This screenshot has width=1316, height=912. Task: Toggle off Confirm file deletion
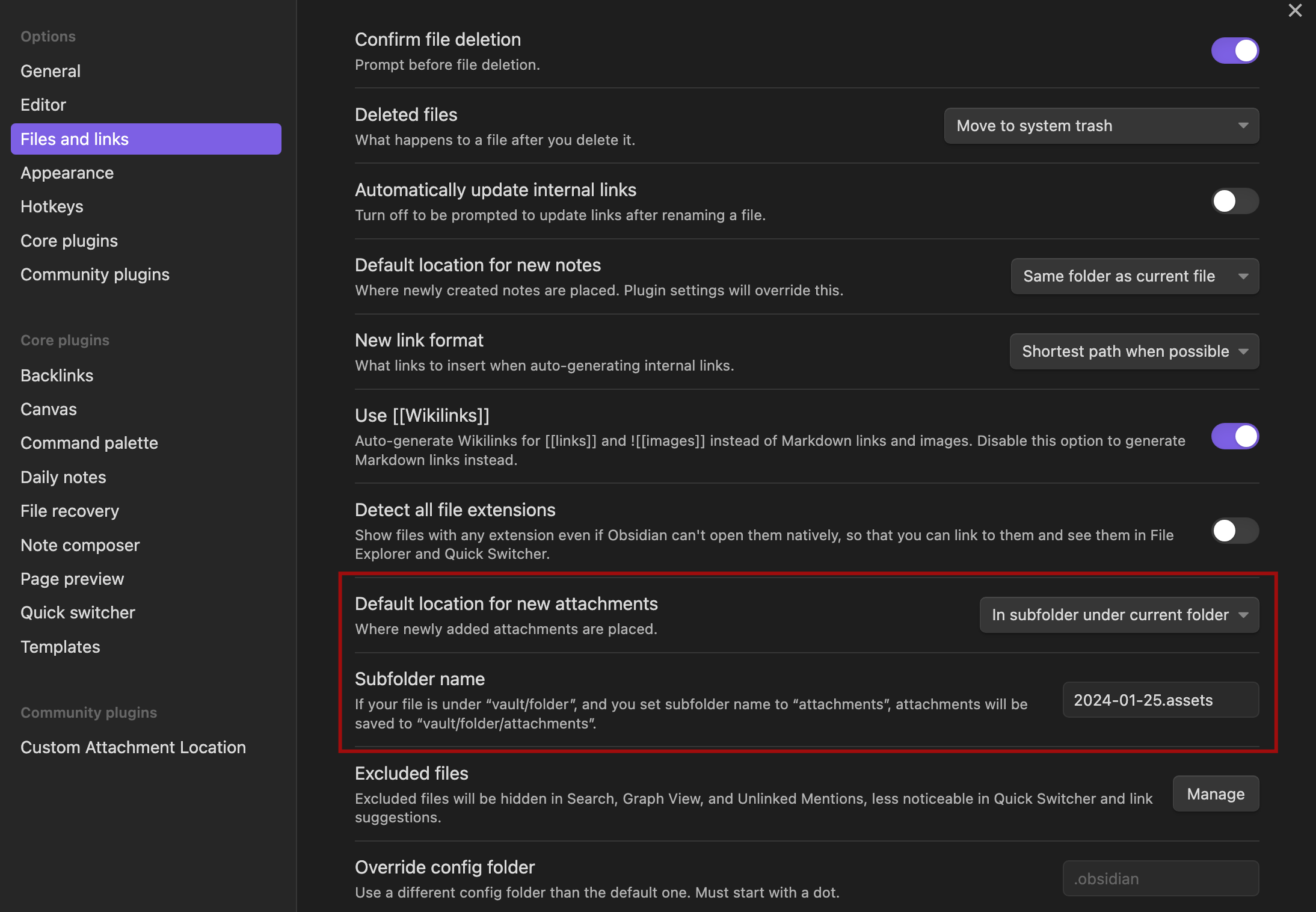click(1234, 51)
